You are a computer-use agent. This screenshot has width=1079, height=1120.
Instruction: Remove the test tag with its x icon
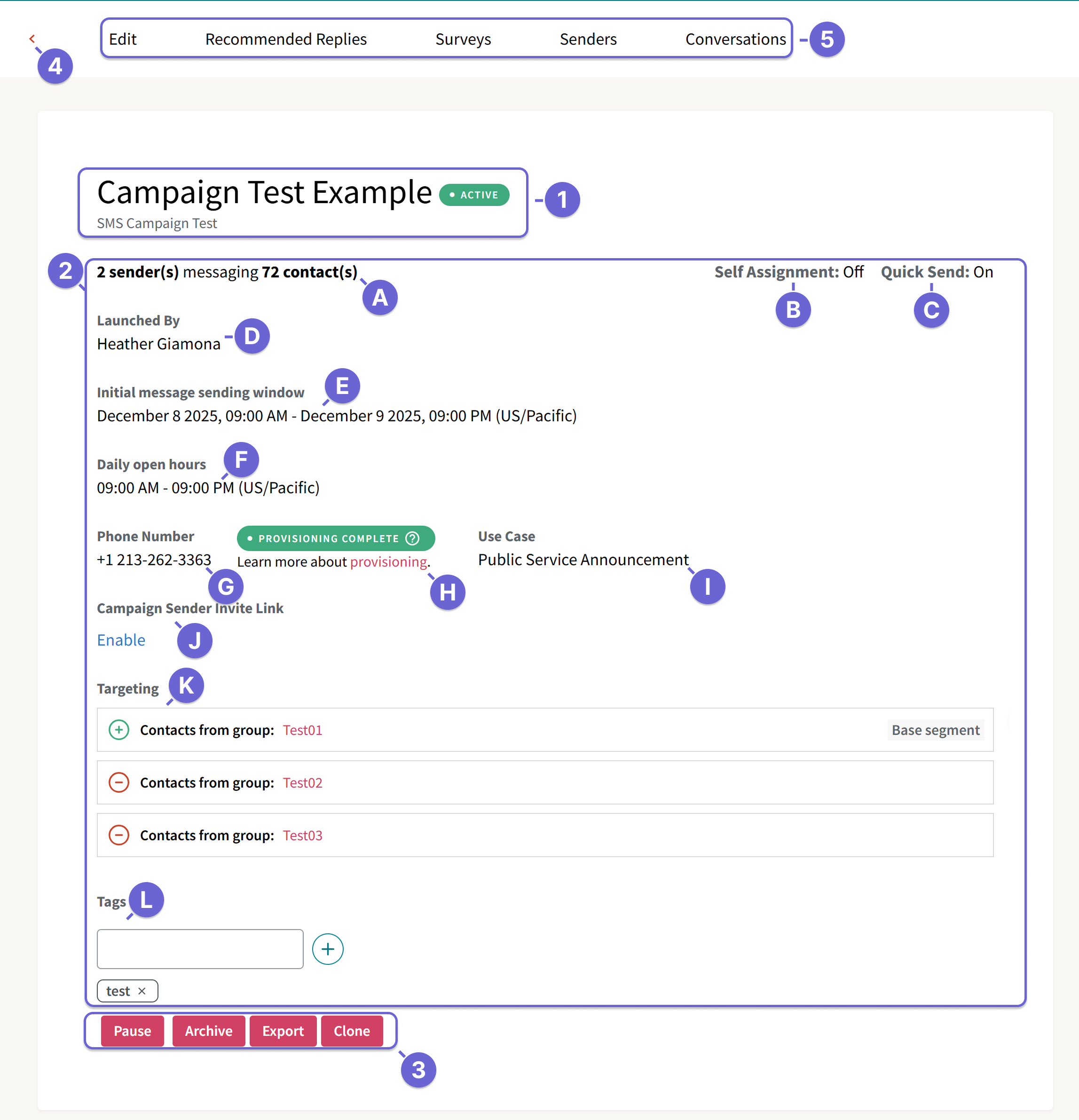[144, 991]
